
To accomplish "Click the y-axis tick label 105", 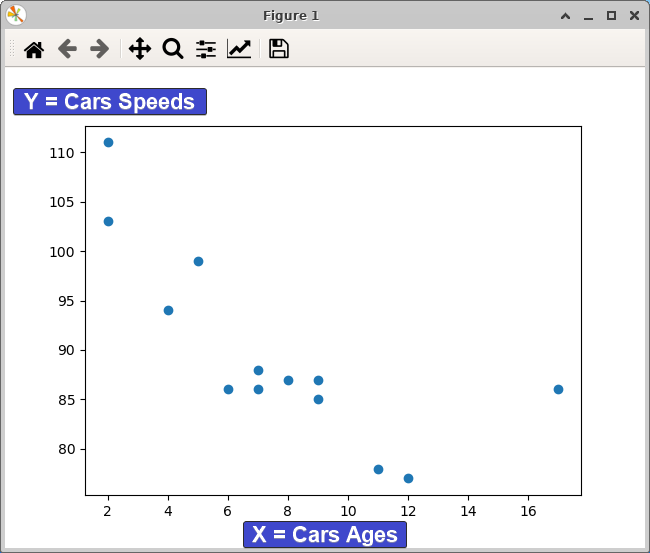I will tap(62, 202).
